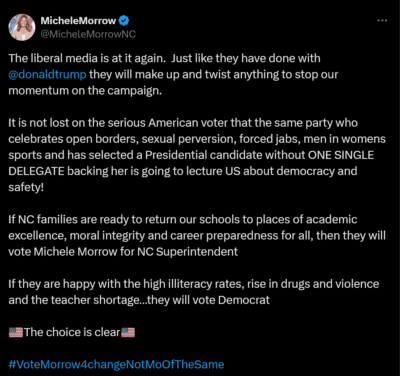Image resolution: width=400 pixels, height=376 pixels.
Task: Click the 'It is not lost on' paragraph start
Action: click(47, 123)
